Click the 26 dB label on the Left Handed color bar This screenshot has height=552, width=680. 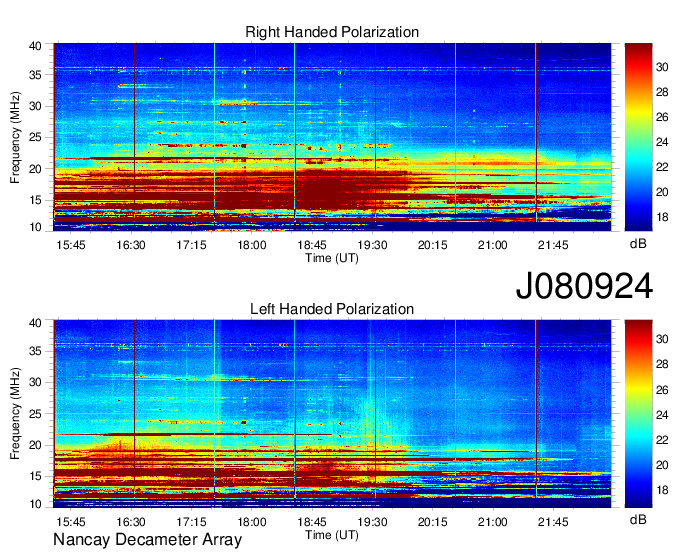coord(662,390)
